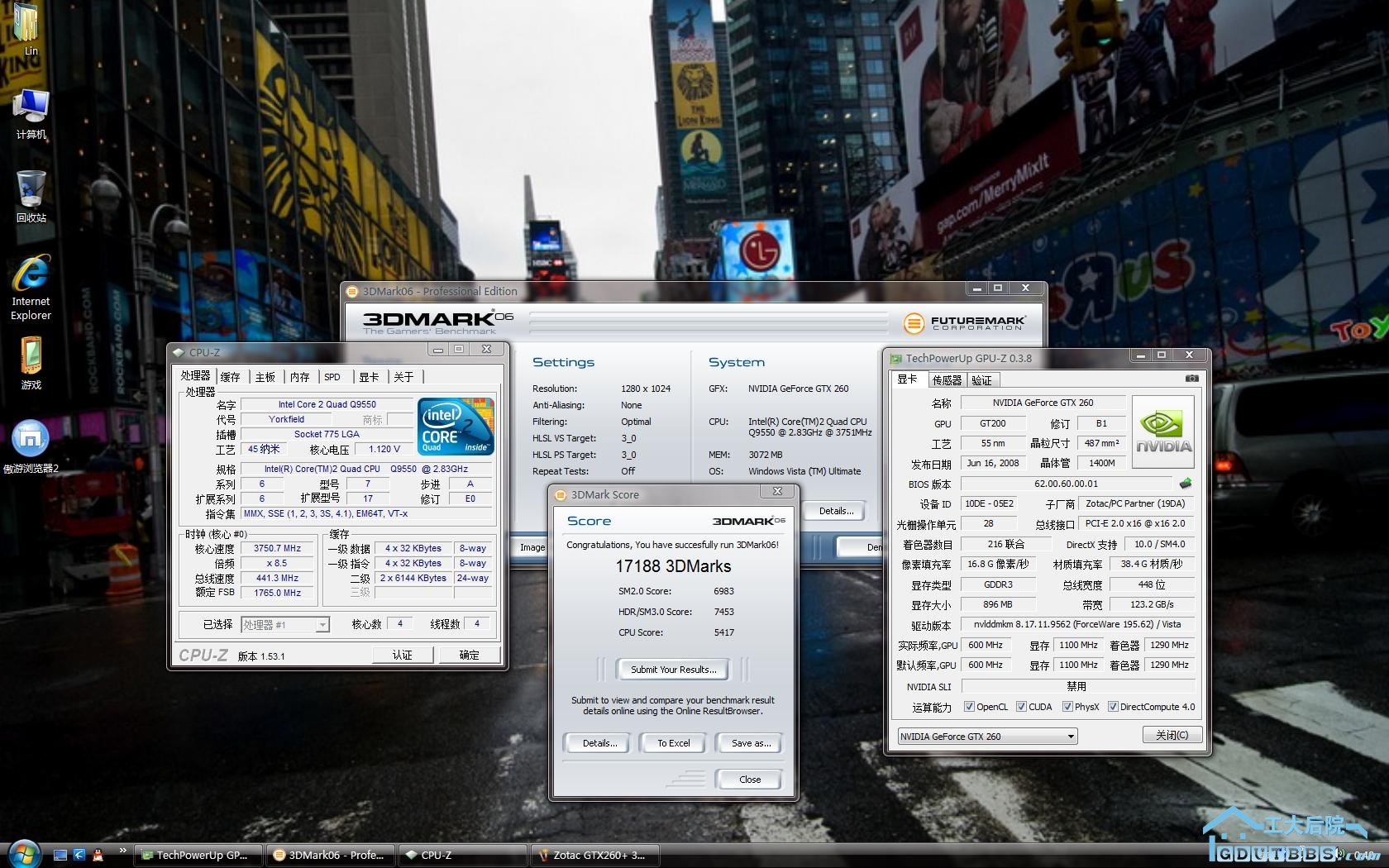
Task: Click Close button in 3DMark Score dialog
Action: (750, 780)
